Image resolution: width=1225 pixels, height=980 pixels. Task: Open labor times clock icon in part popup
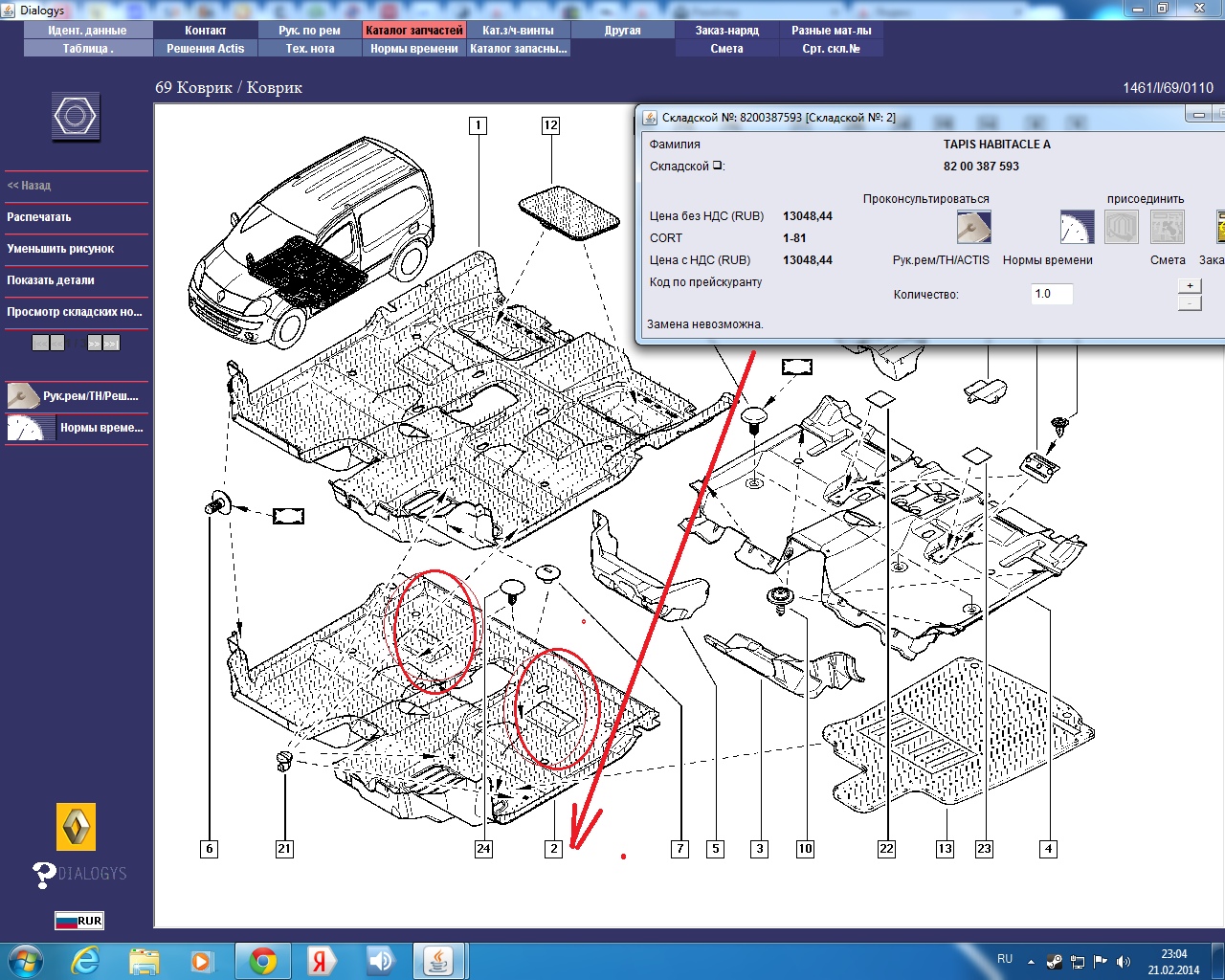[x=1077, y=227]
